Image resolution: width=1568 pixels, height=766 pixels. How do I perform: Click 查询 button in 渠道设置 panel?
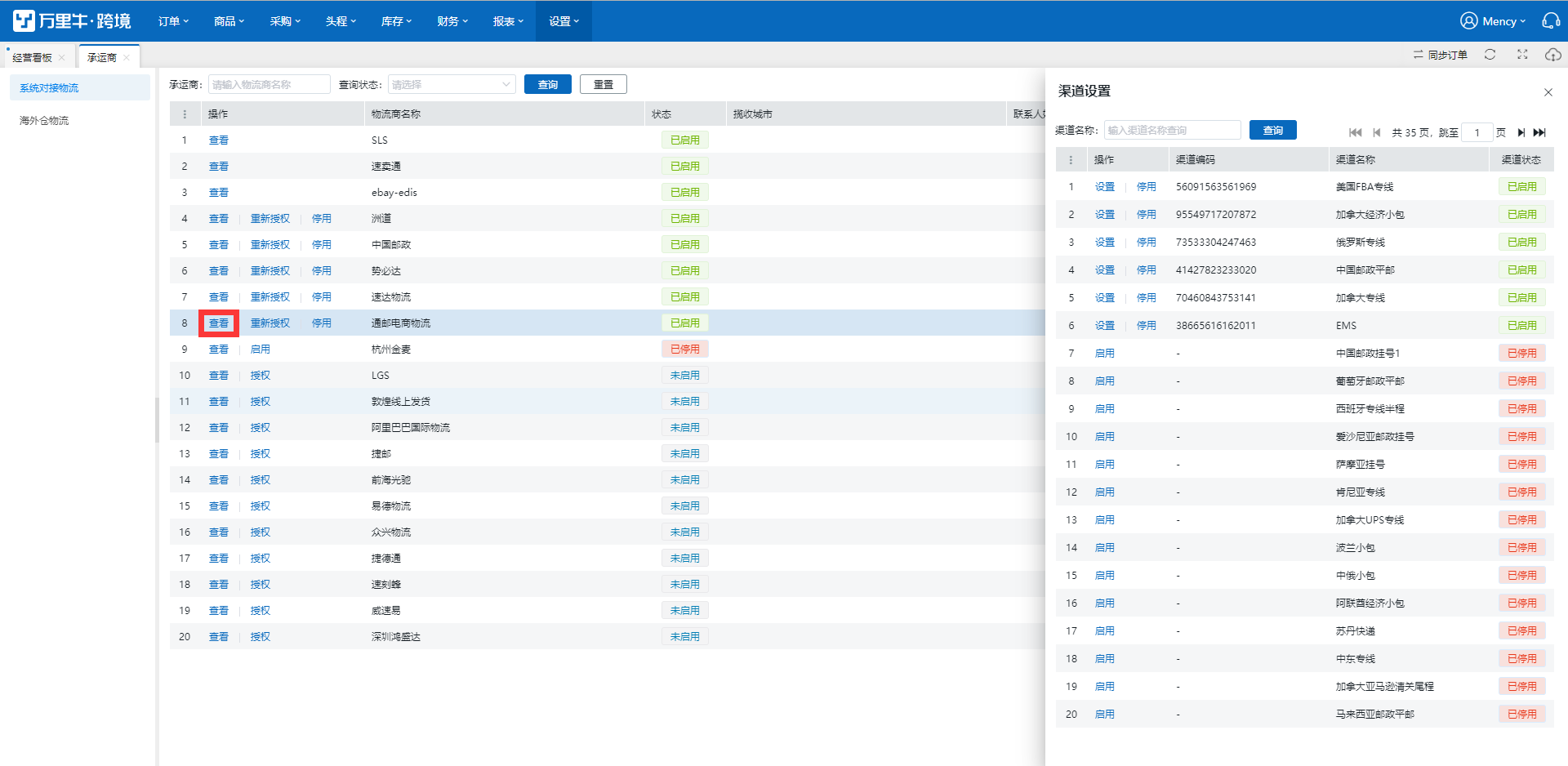point(1273,130)
